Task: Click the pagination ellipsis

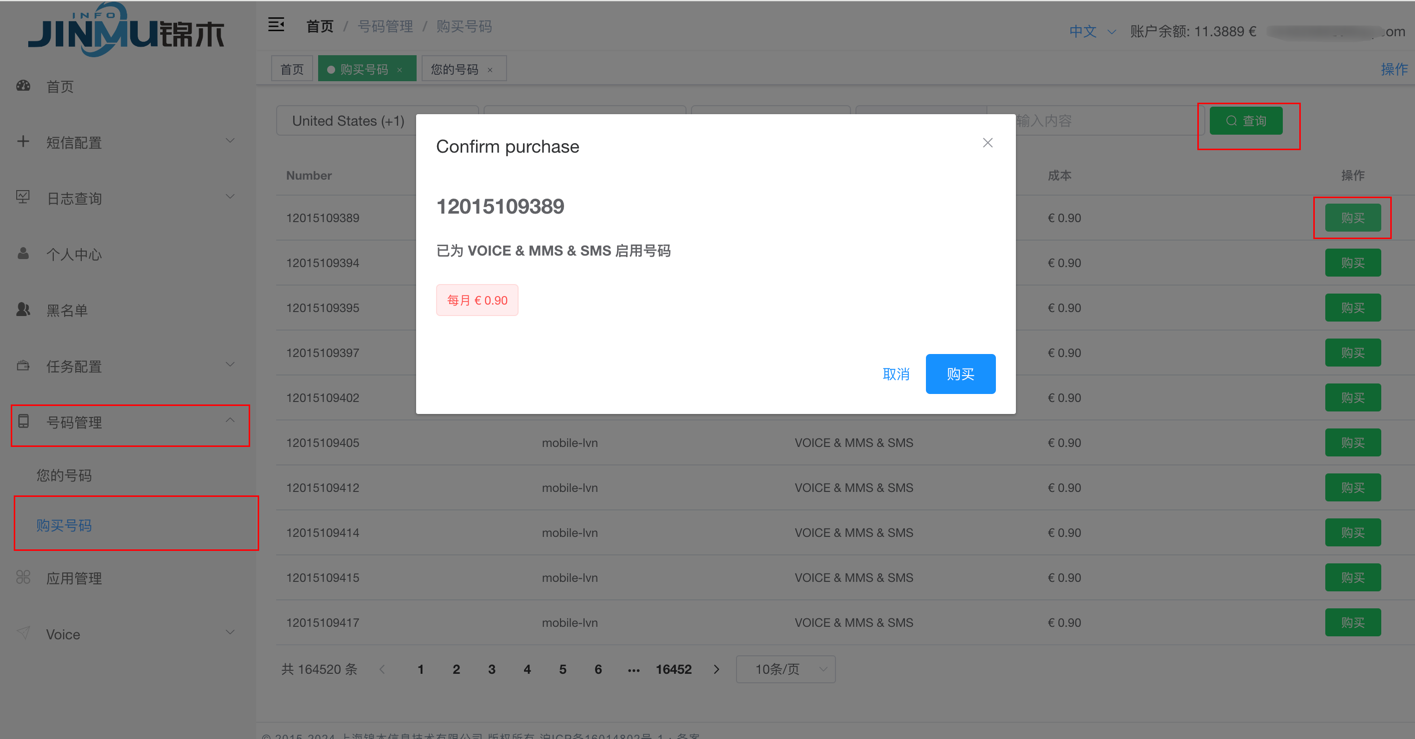Action: (x=633, y=669)
